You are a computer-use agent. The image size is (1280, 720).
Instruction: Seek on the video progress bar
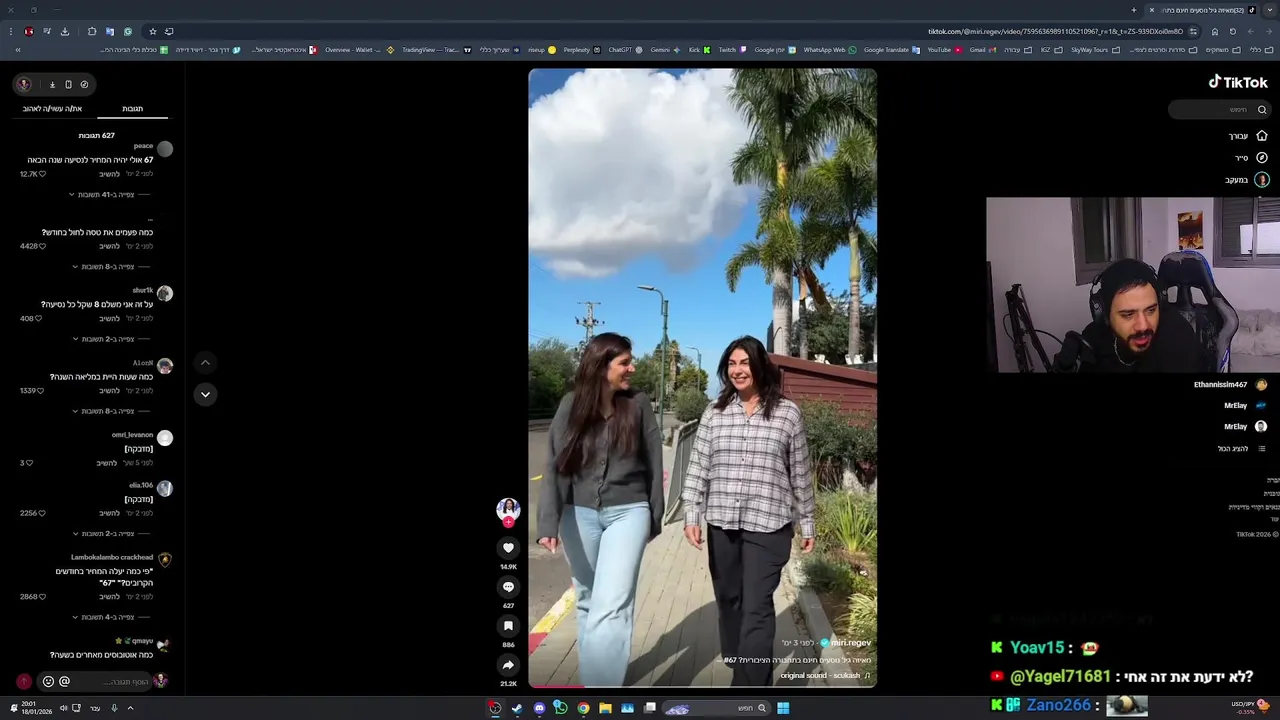point(702,686)
